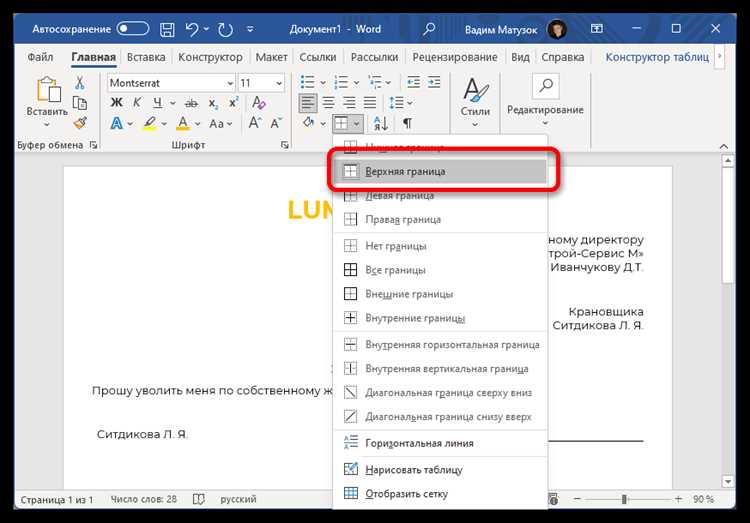The image size is (750, 523).
Task: Select Нет границы menu entry
Action: [x=440, y=246]
